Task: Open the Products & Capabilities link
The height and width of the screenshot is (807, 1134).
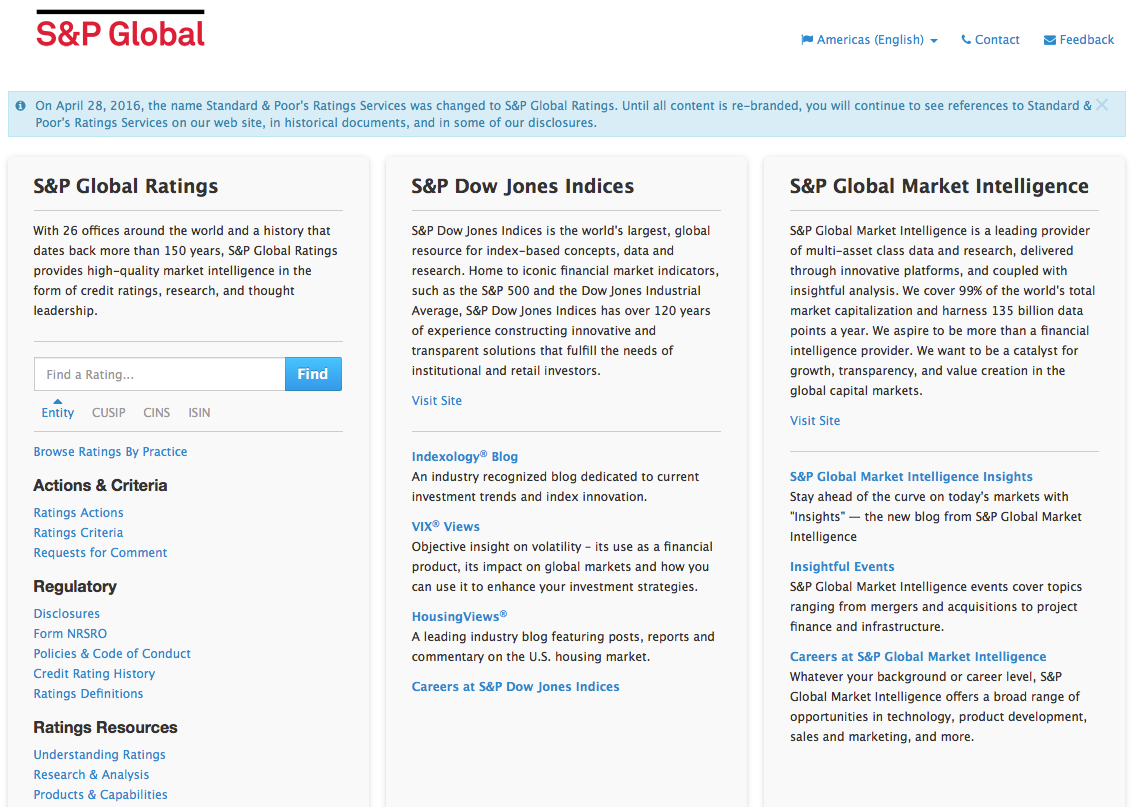Action: [x=100, y=794]
